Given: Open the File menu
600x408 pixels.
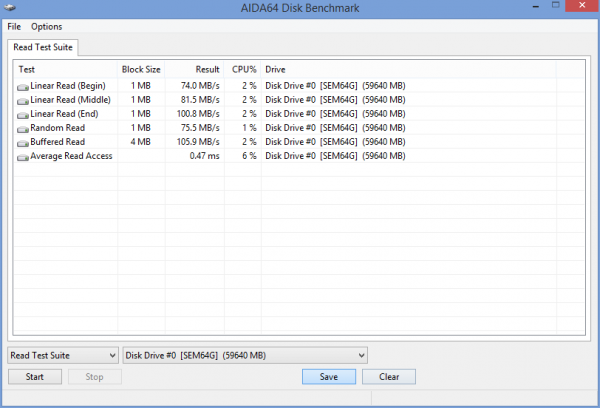Looking at the screenshot, I should coord(14,26).
